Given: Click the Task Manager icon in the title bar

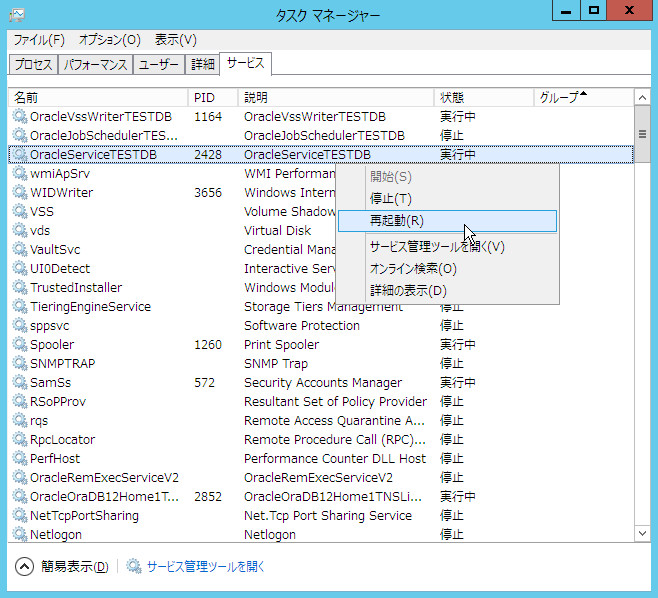Looking at the screenshot, I should tap(17, 15).
